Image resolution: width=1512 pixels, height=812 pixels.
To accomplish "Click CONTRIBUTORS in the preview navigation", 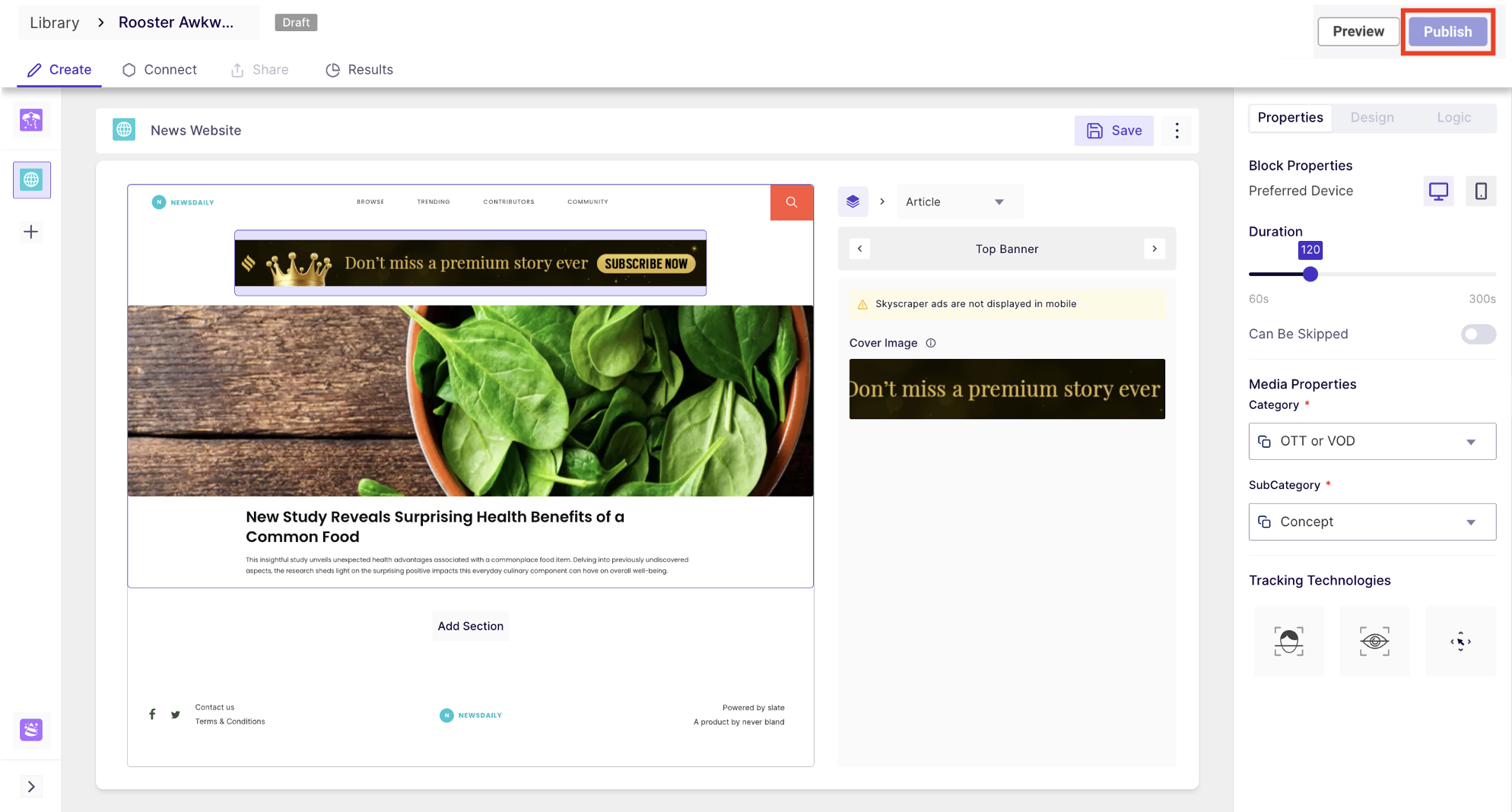I will 509,202.
